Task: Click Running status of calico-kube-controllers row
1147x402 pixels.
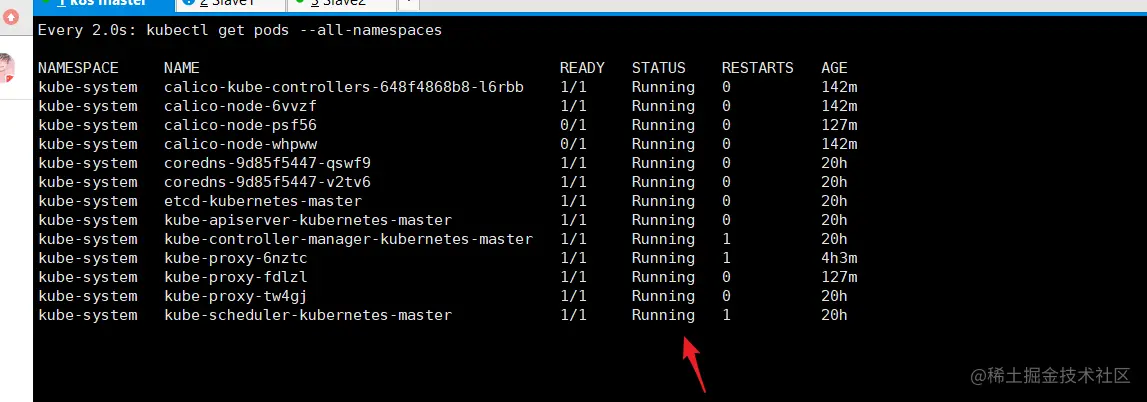Action: tap(663, 87)
